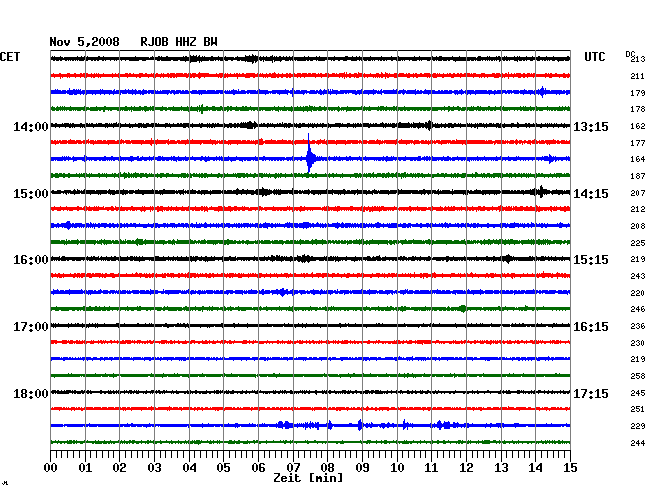Click the DC offset value "207"
The height and width of the screenshot is (494, 650).
(638, 193)
